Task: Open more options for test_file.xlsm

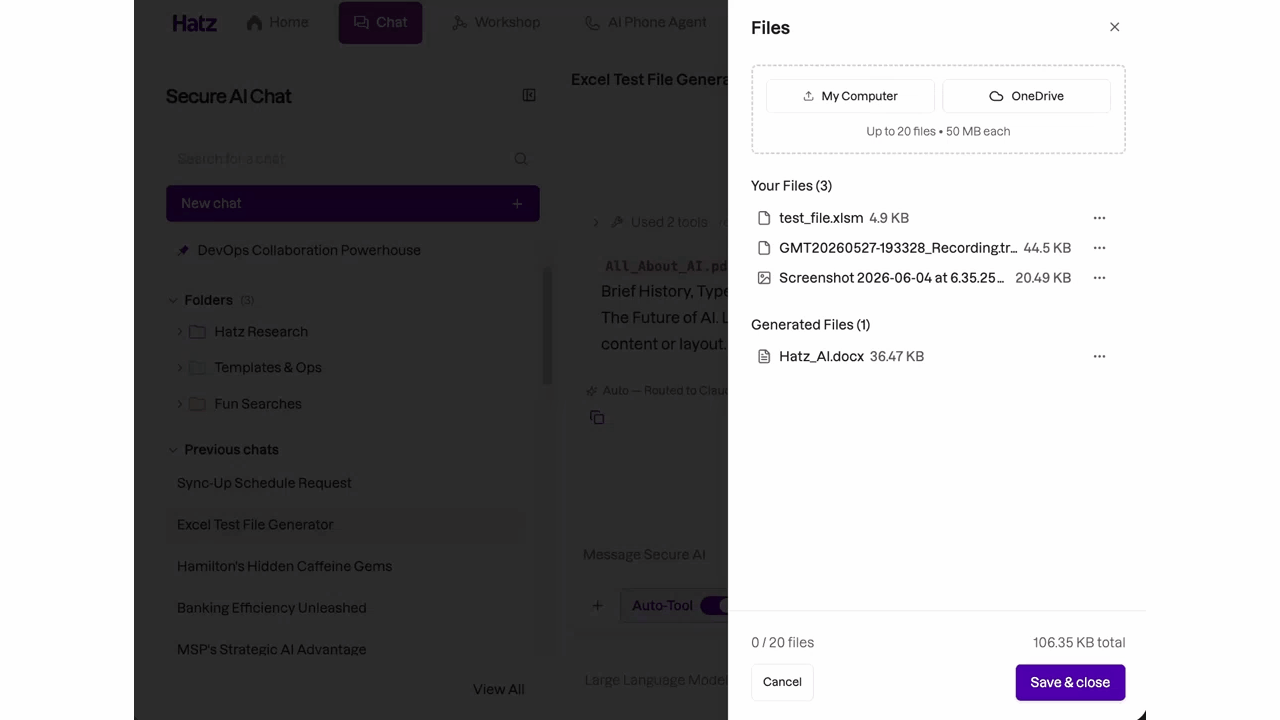Action: [x=1099, y=218]
